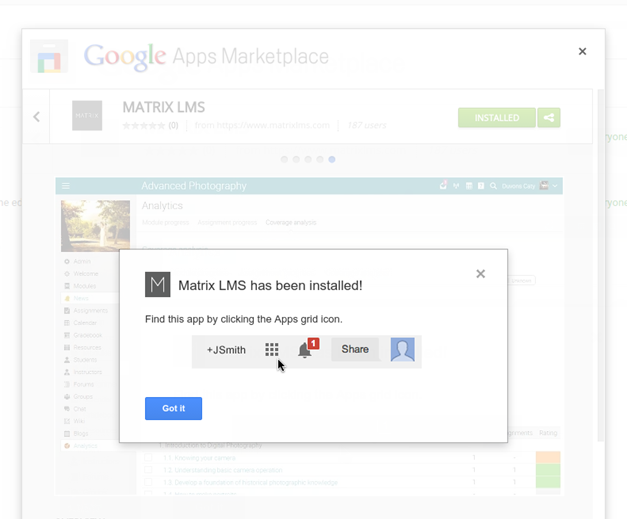Click the blue profile avatar icon

402,349
